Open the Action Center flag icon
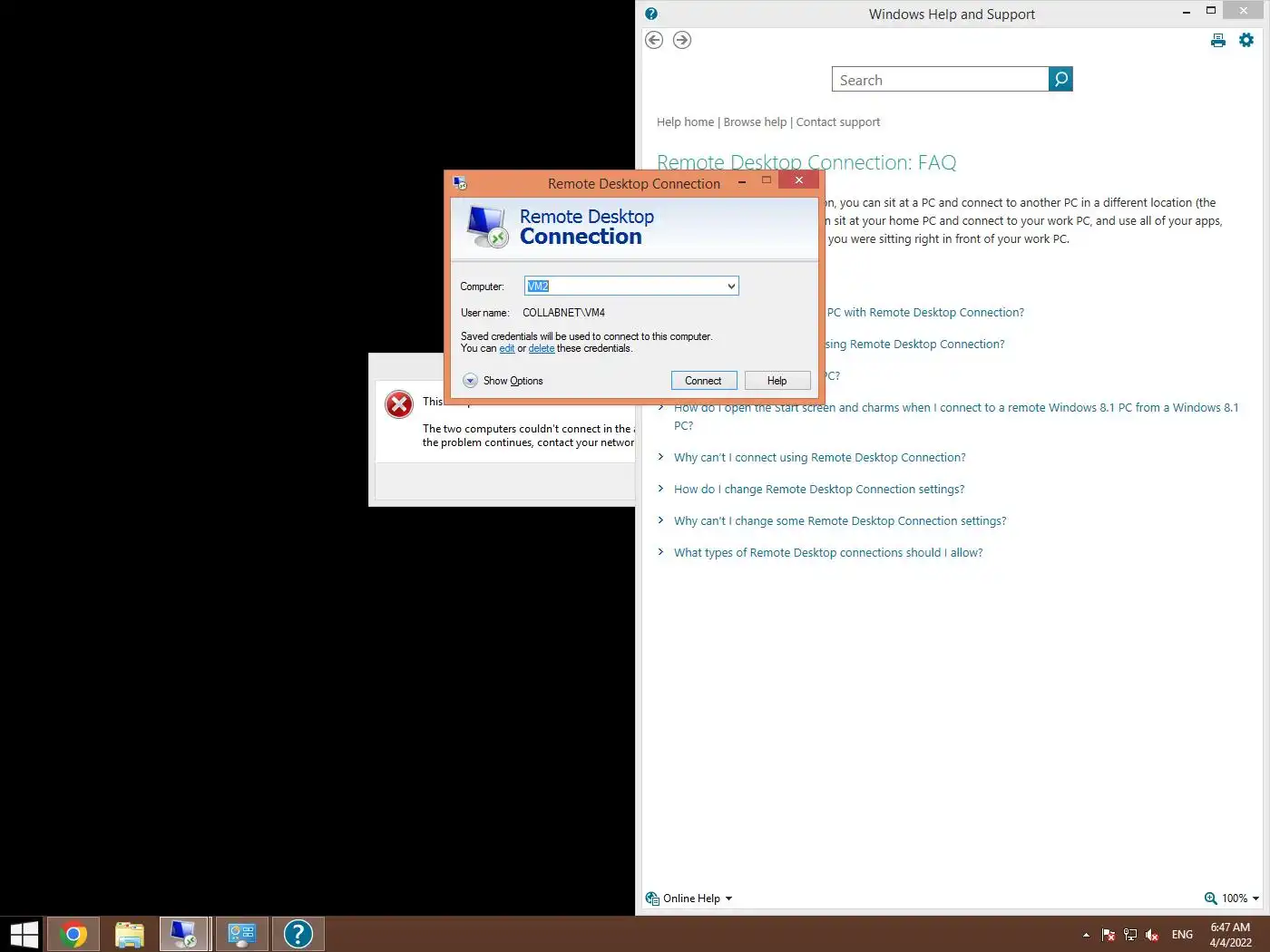The width and height of the screenshot is (1270, 952). pos(1108,935)
